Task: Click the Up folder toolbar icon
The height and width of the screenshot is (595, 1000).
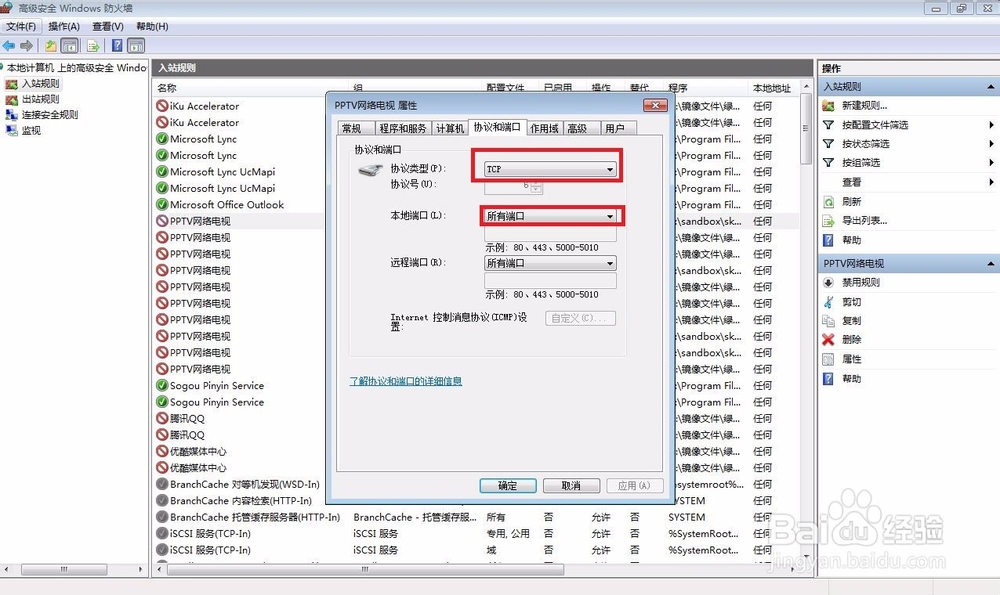Action: click(x=50, y=46)
